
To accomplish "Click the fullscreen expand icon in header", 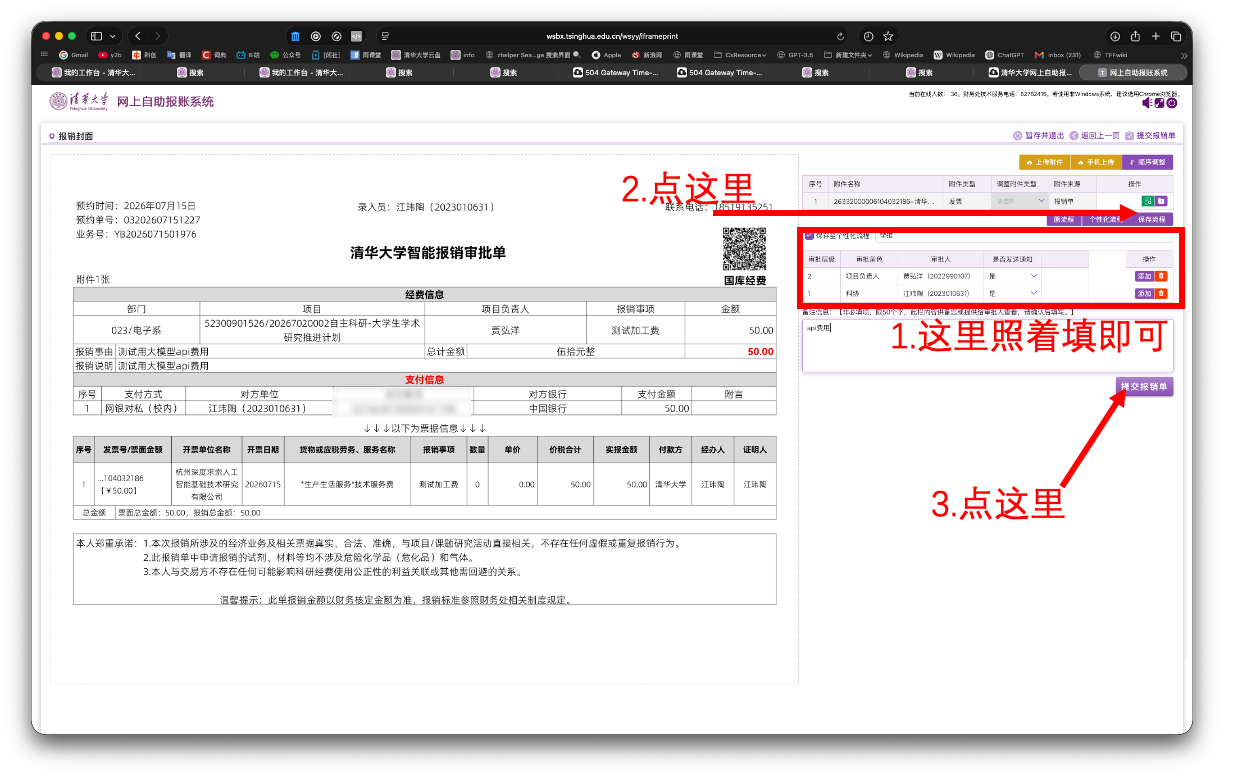I will click(x=1159, y=103).
